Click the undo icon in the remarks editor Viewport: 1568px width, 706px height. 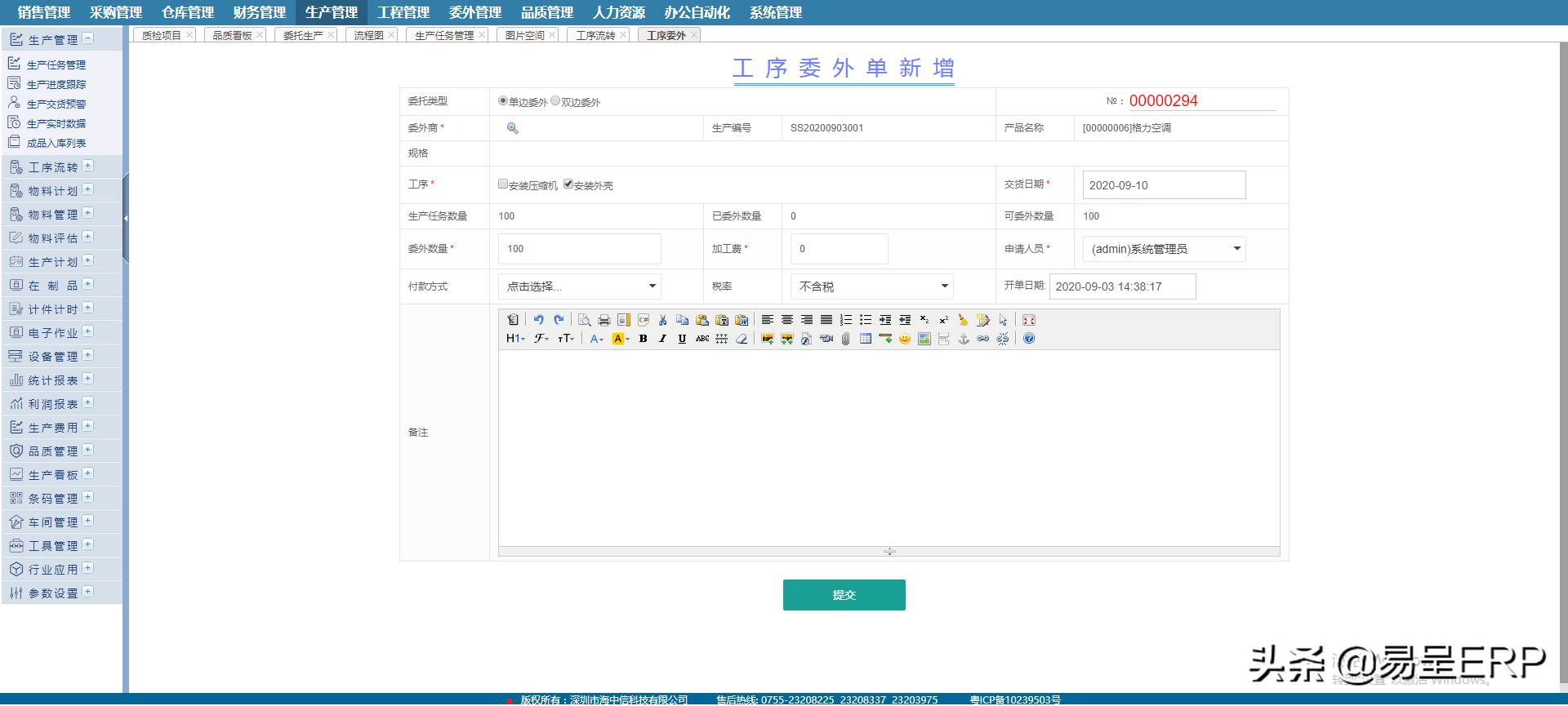click(538, 320)
